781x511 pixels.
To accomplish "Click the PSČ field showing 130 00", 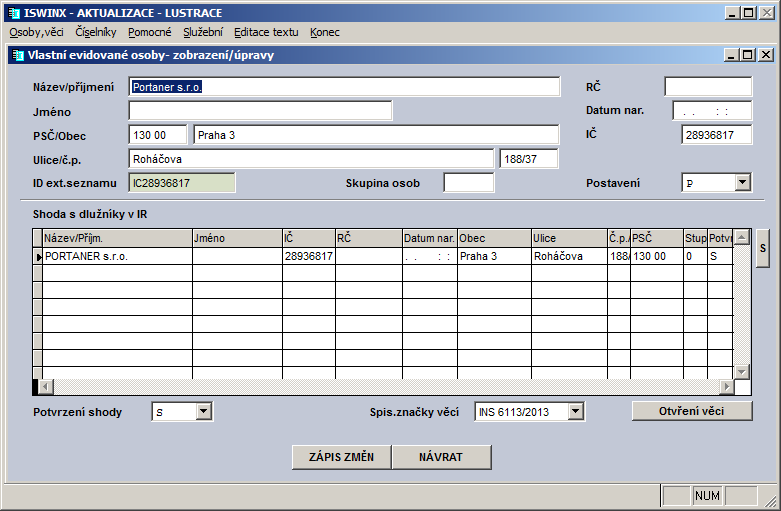I will 158,135.
